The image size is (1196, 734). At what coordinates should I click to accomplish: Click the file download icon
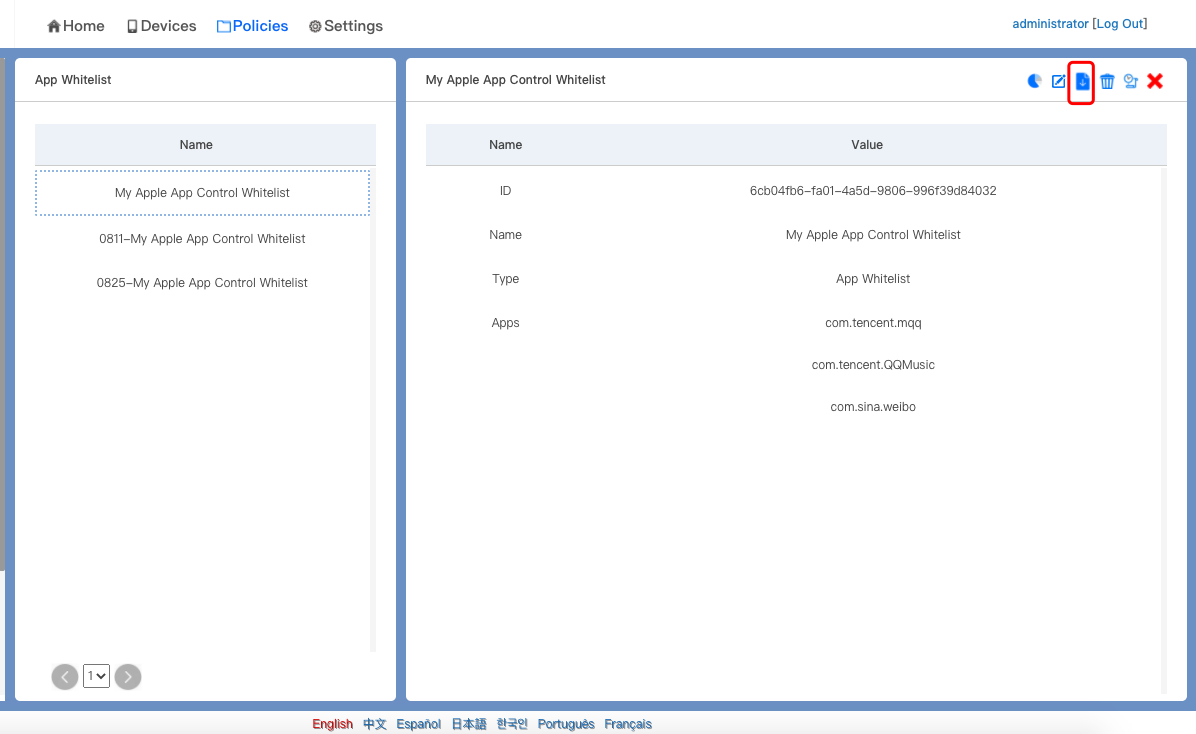1082,81
